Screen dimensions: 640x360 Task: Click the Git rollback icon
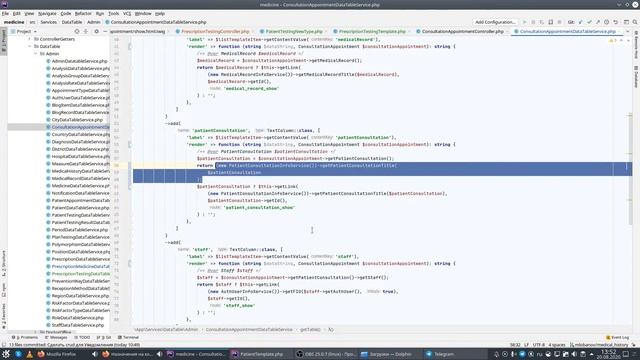(616, 22)
